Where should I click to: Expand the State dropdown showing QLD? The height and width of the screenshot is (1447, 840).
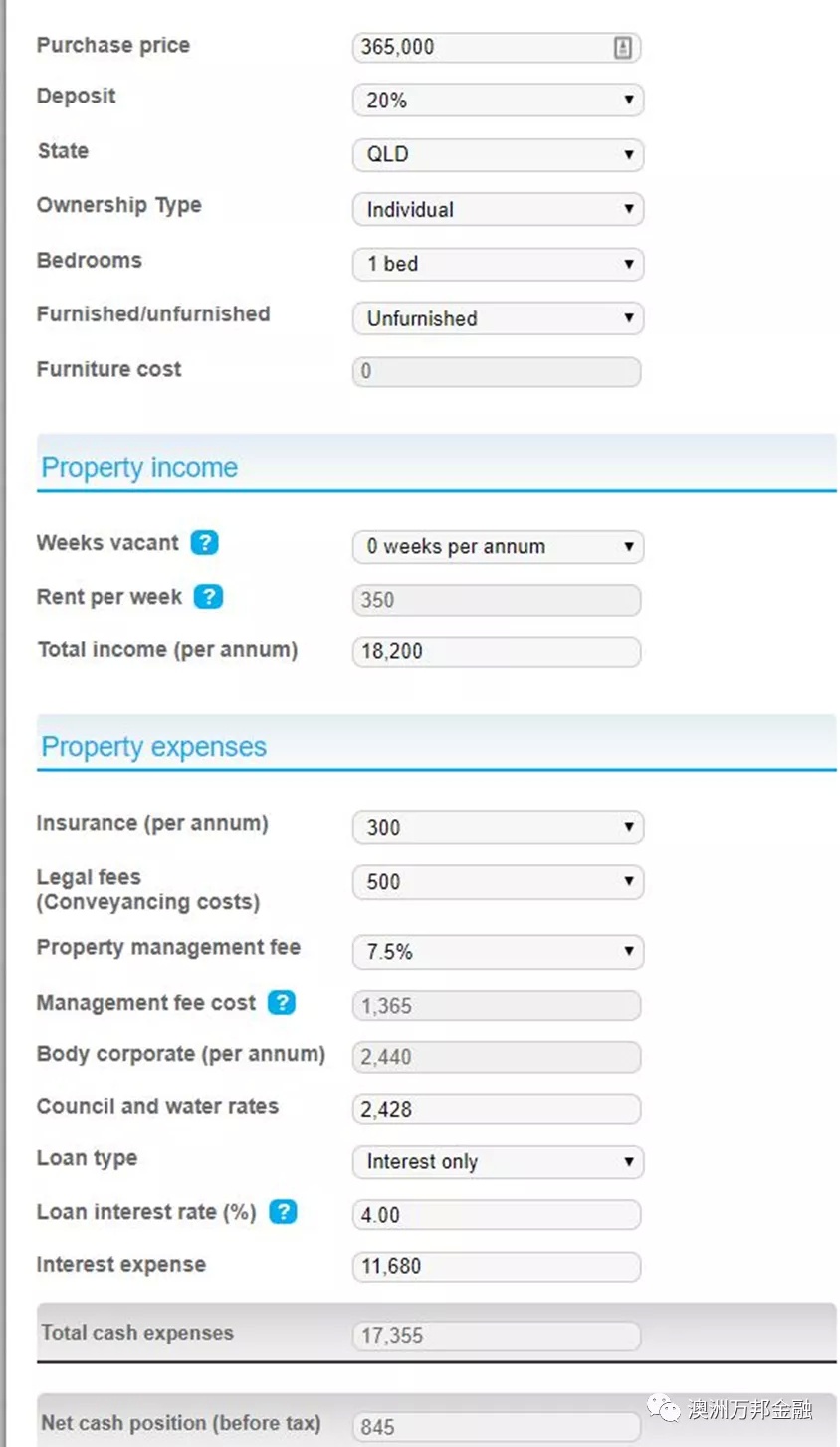point(498,155)
